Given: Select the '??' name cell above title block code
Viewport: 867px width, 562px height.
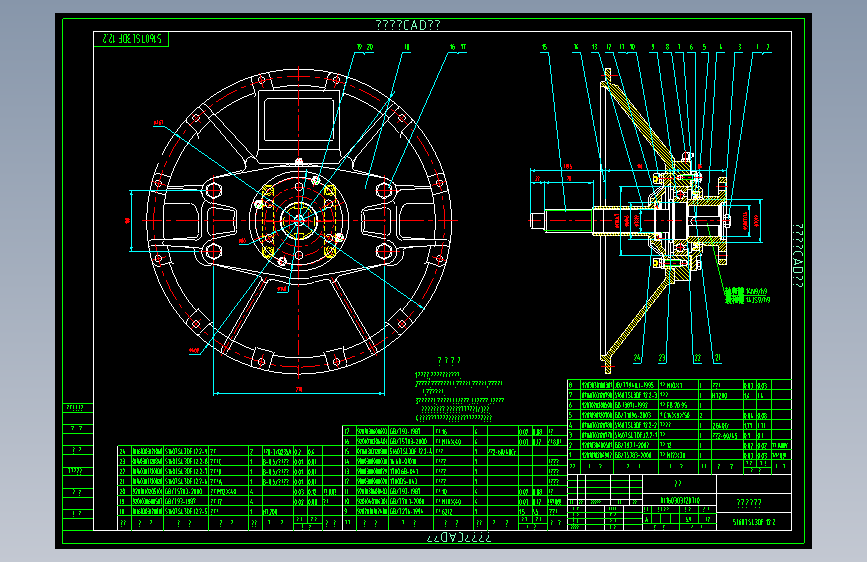Looking at the screenshot, I should [x=678, y=483].
